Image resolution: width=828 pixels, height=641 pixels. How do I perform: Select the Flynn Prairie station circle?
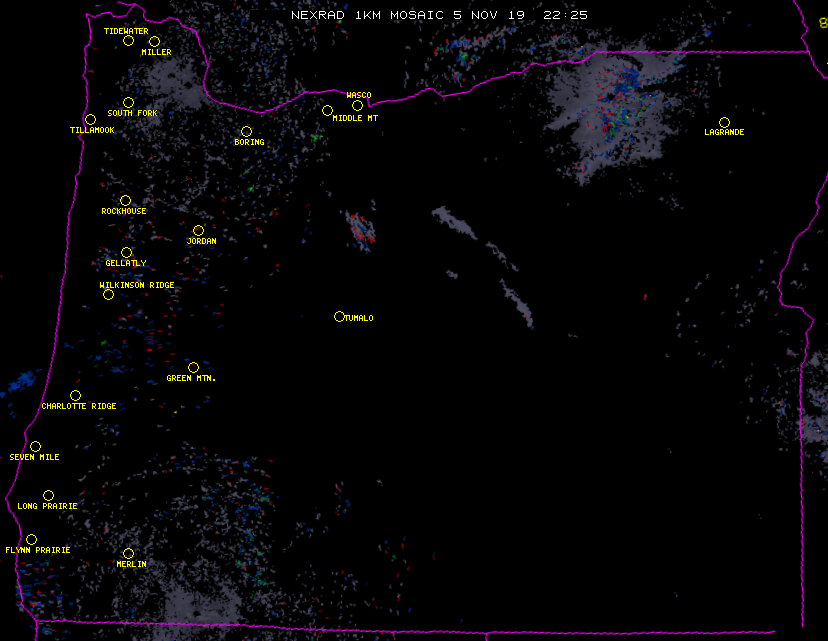pos(31,540)
